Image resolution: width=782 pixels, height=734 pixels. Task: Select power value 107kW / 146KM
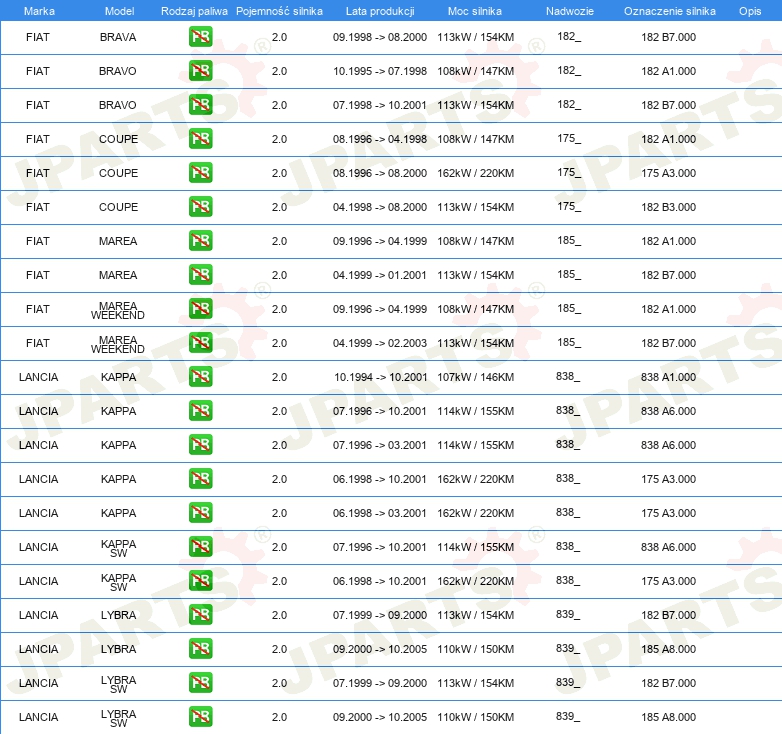pyautogui.click(x=475, y=376)
